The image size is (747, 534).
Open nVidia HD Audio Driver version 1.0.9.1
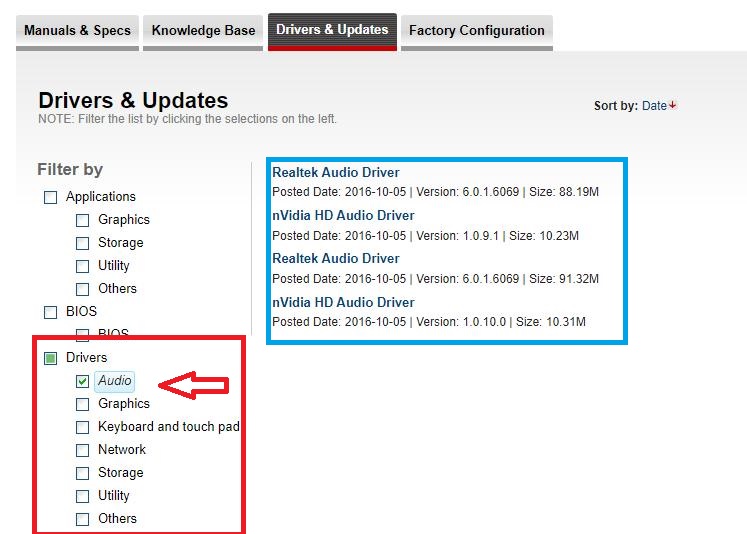click(343, 215)
